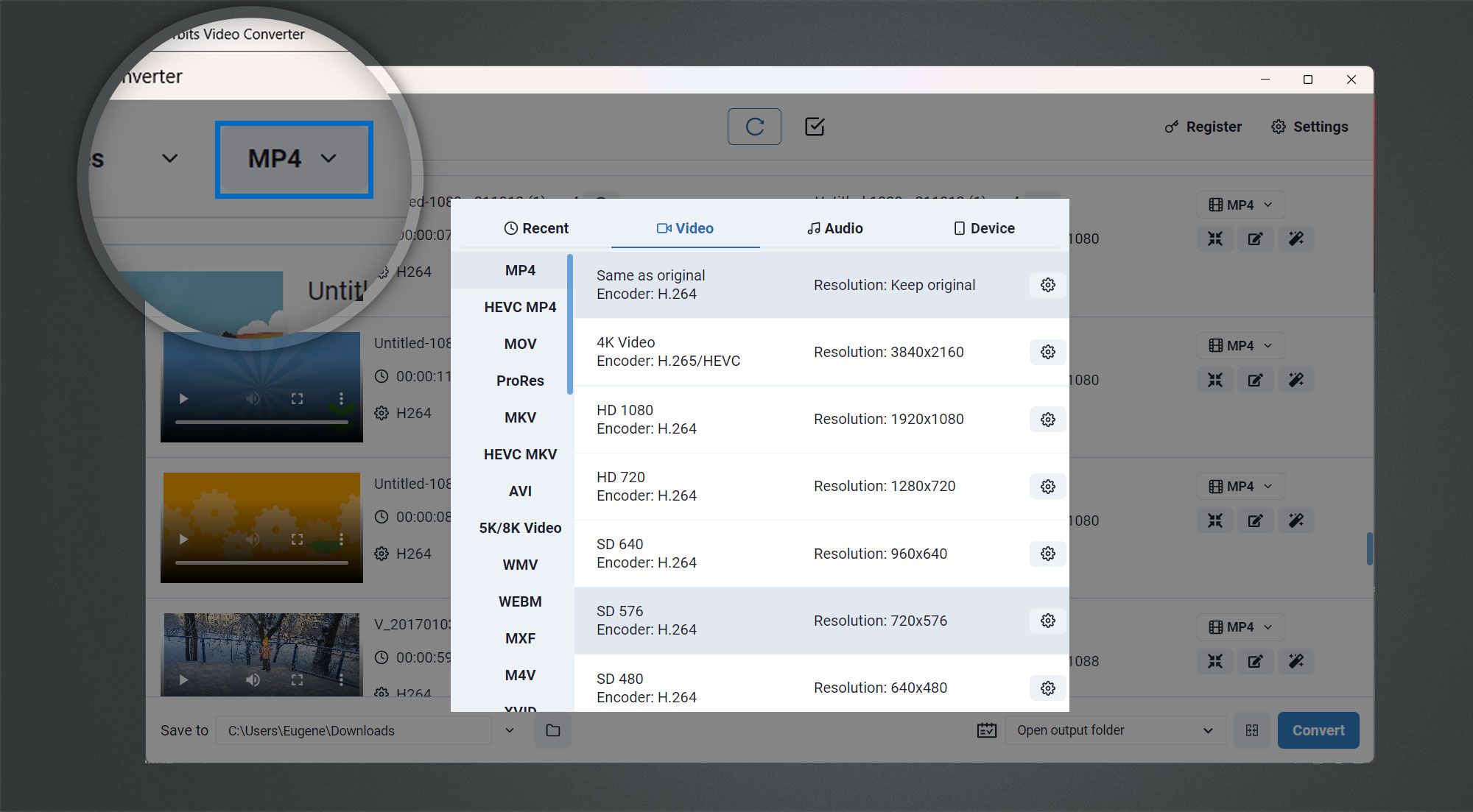Expand the output folder dropdown
The height and width of the screenshot is (812, 1473).
point(1206,730)
